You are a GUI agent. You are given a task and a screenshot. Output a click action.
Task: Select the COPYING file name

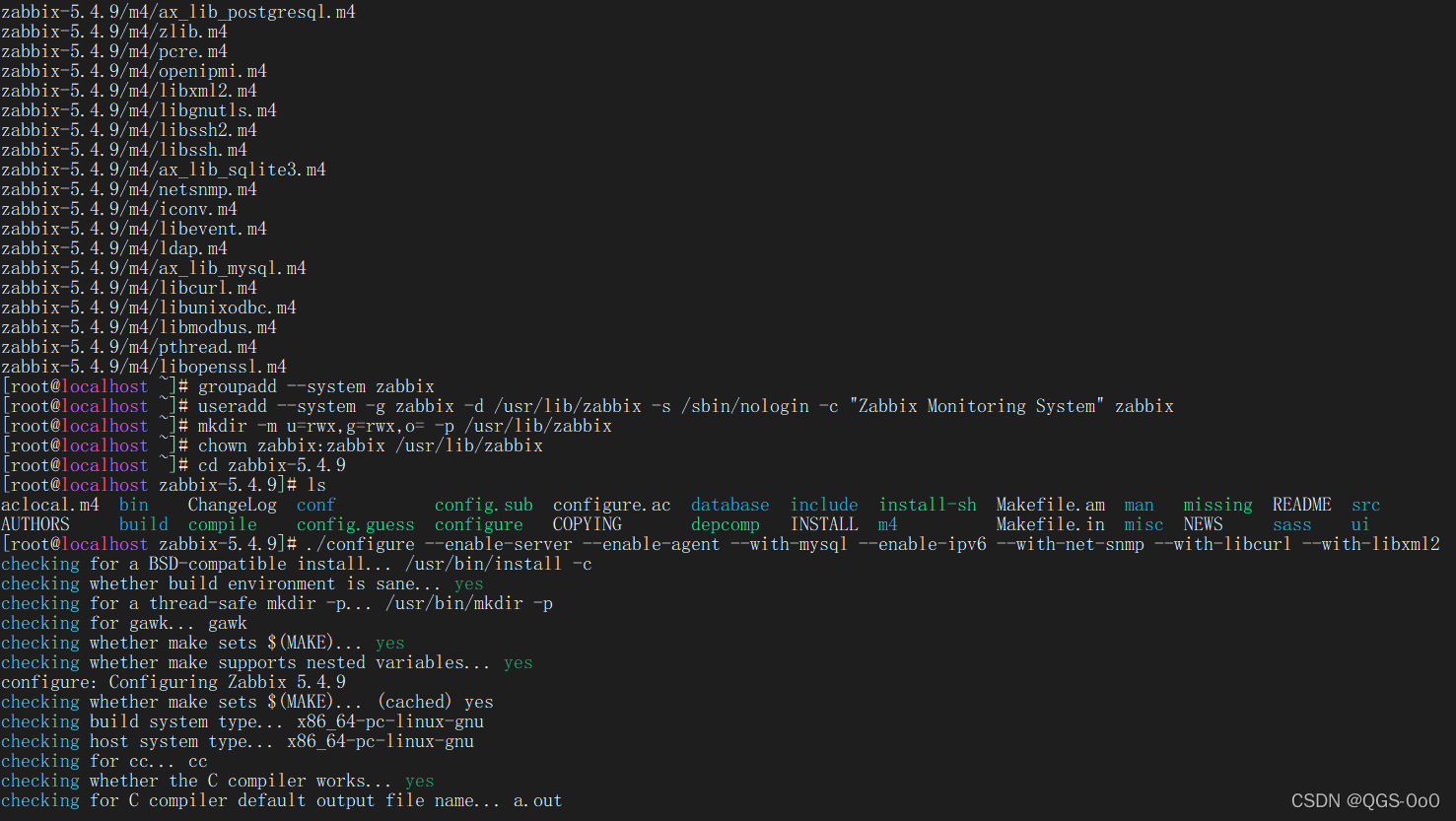click(x=587, y=523)
